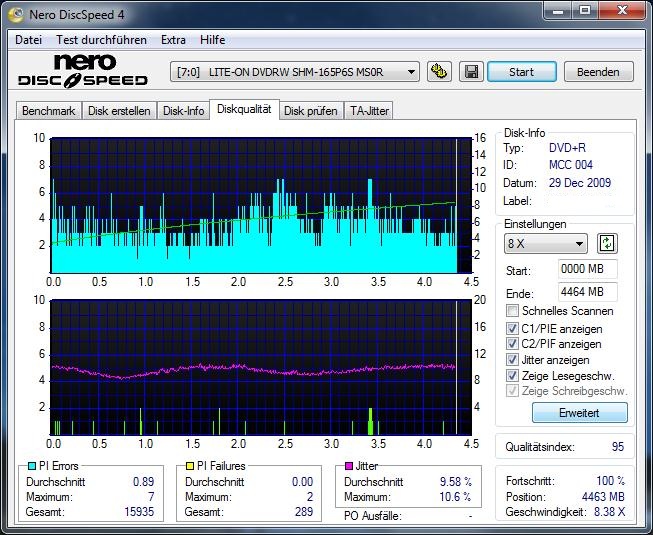Uncheck Zeige Lesegeschw. option
This screenshot has width=653, height=535.
[513, 376]
